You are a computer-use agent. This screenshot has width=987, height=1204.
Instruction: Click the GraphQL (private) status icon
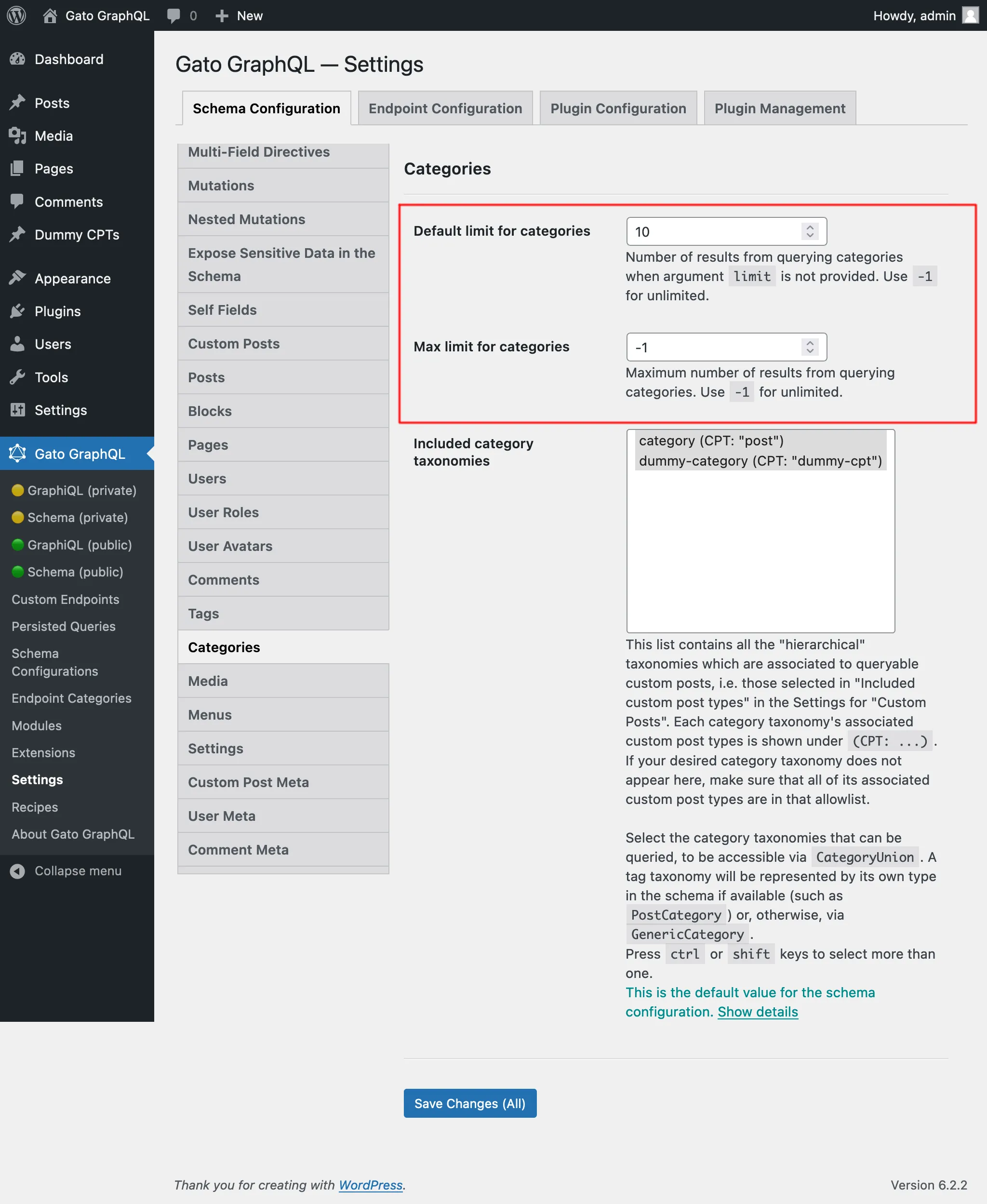coord(17,490)
